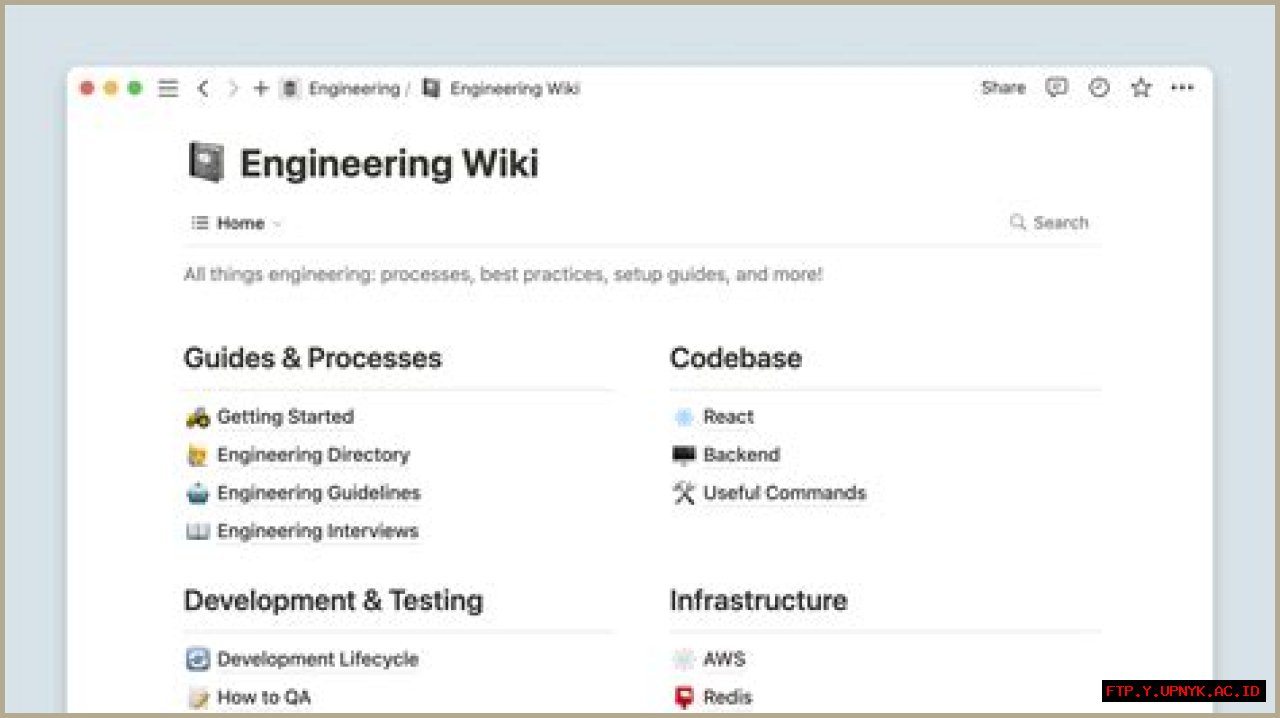Open the three-dot more options menu
The width and height of the screenshot is (1280, 718).
(x=1182, y=88)
